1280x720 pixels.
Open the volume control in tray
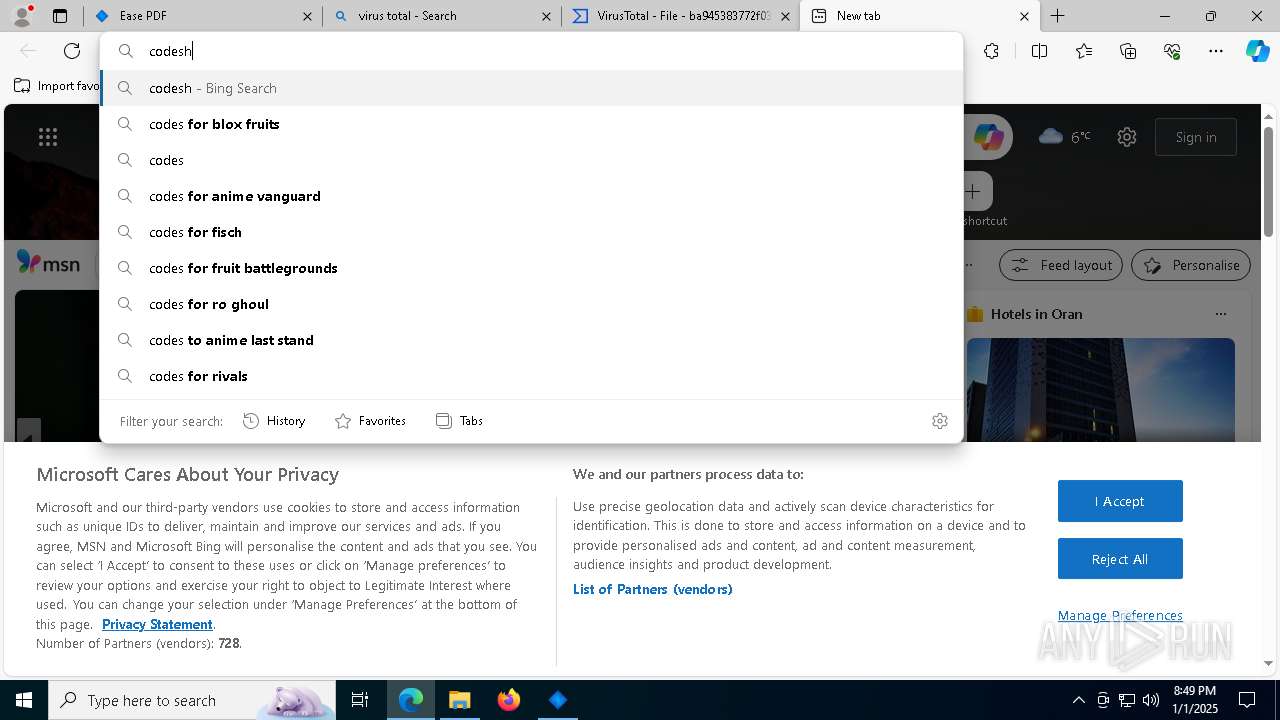coord(1151,700)
